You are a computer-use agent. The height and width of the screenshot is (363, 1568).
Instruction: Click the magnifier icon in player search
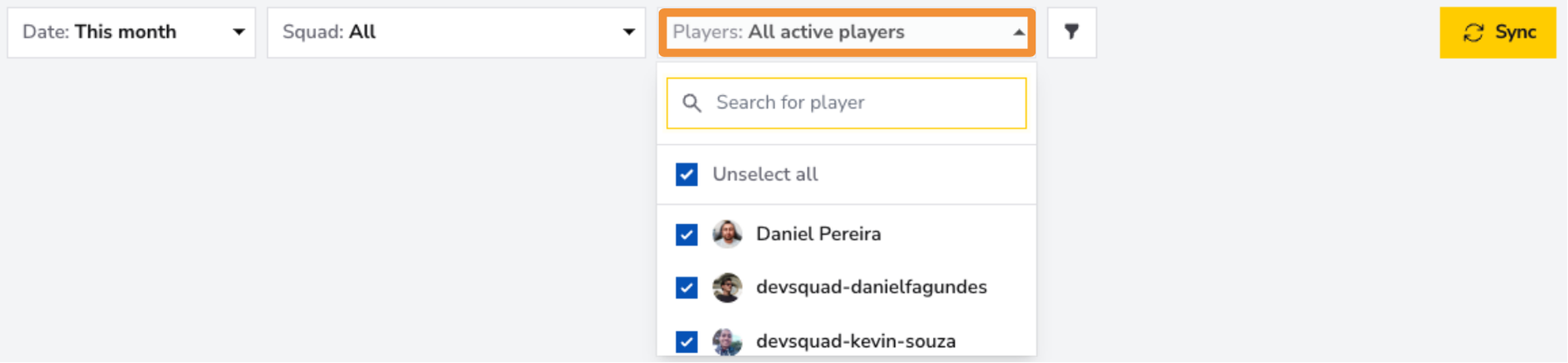point(692,103)
